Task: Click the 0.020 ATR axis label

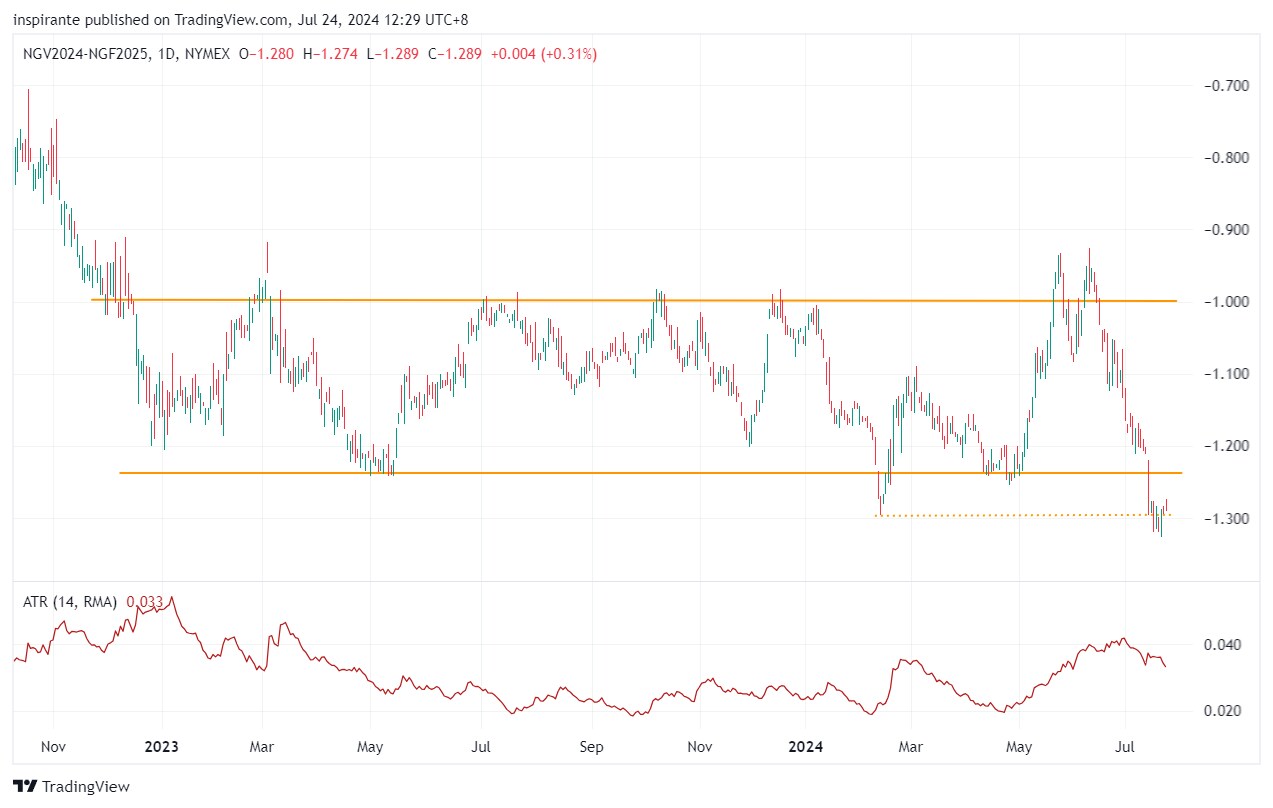Action: (1226, 711)
